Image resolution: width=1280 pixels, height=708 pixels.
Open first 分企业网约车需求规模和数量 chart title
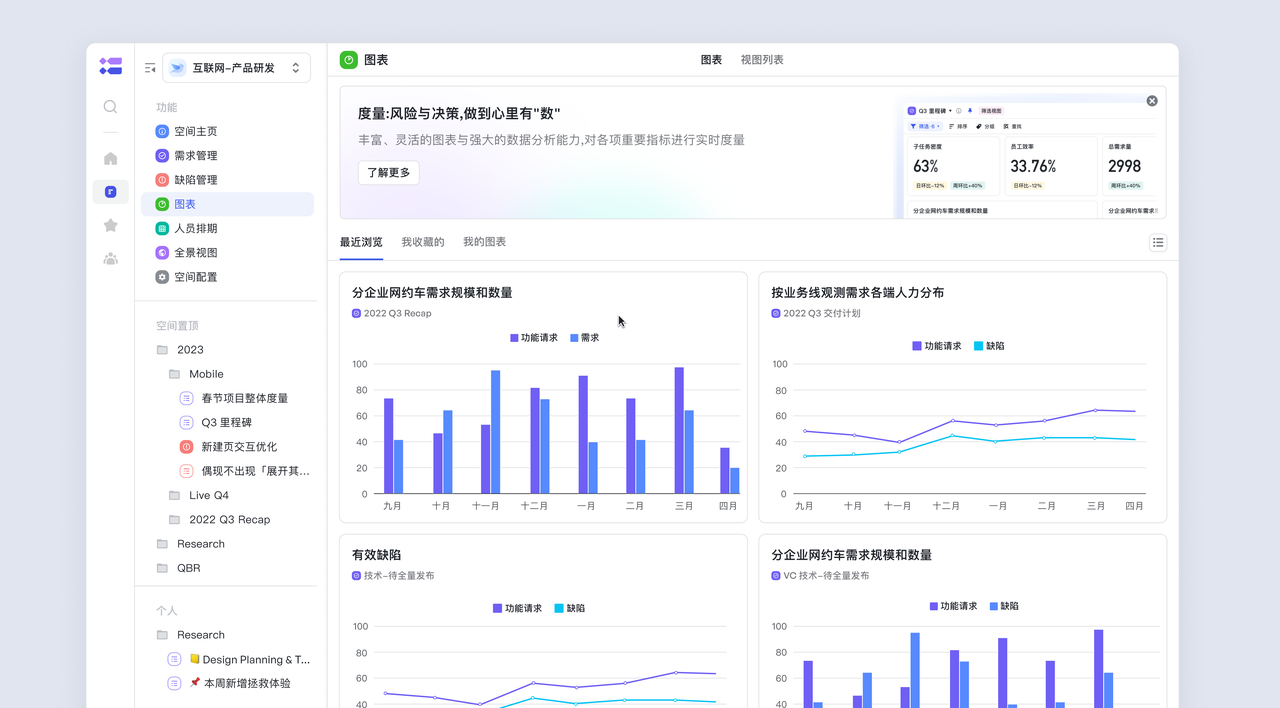pyautogui.click(x=432, y=293)
